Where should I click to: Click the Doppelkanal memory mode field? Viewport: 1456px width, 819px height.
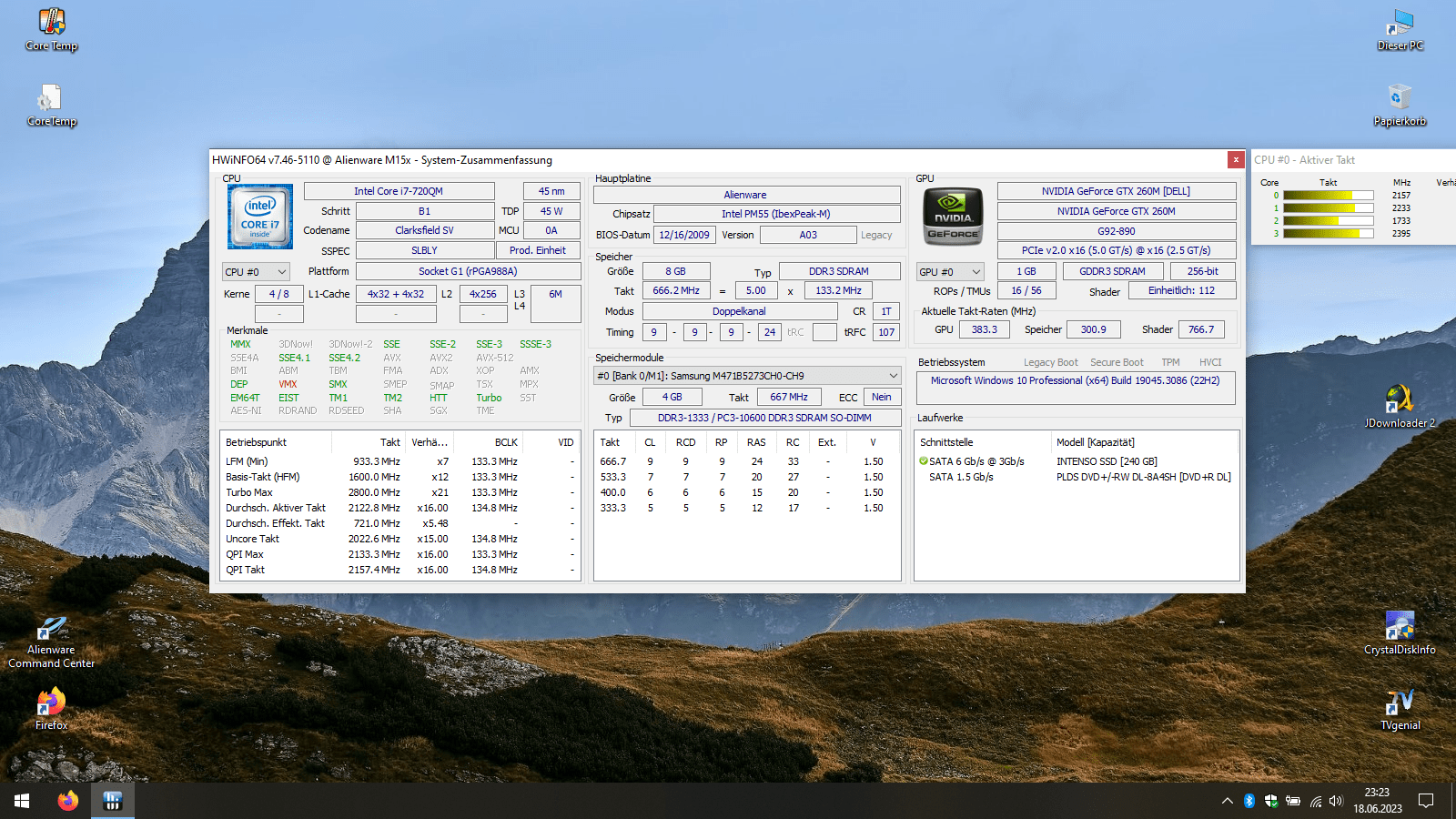point(739,311)
